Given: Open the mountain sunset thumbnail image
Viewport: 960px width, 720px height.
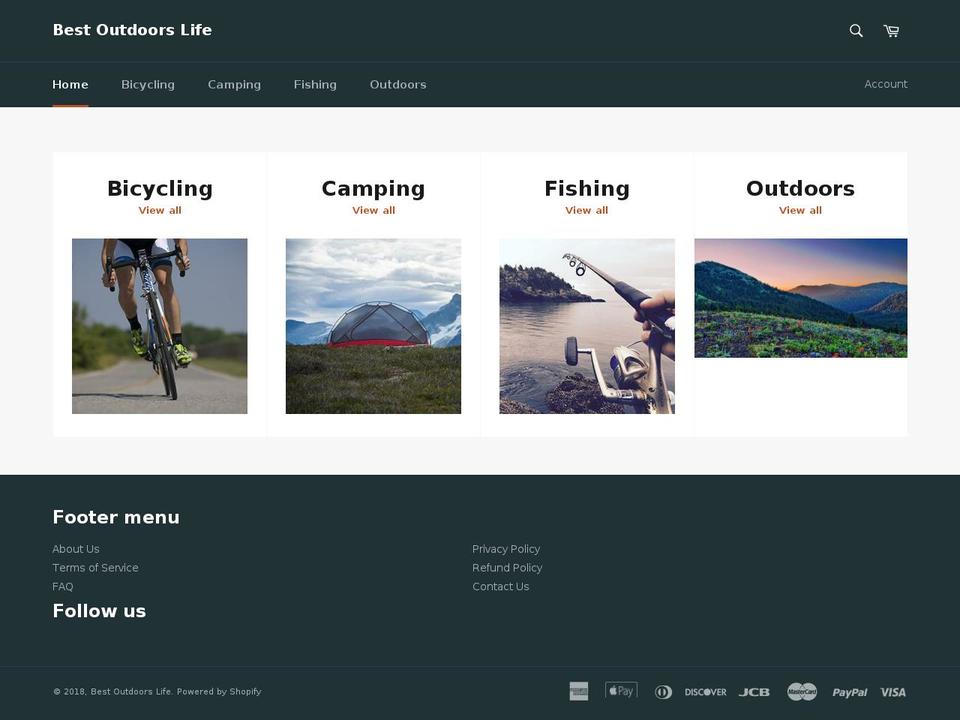Looking at the screenshot, I should (800, 298).
